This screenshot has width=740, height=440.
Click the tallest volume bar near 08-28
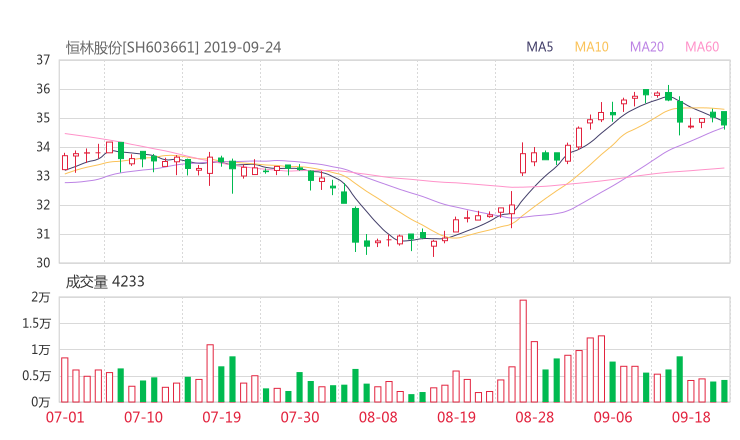coord(523,351)
